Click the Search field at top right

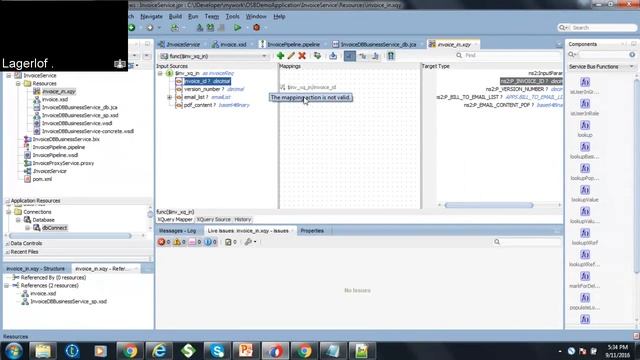pos(598,28)
